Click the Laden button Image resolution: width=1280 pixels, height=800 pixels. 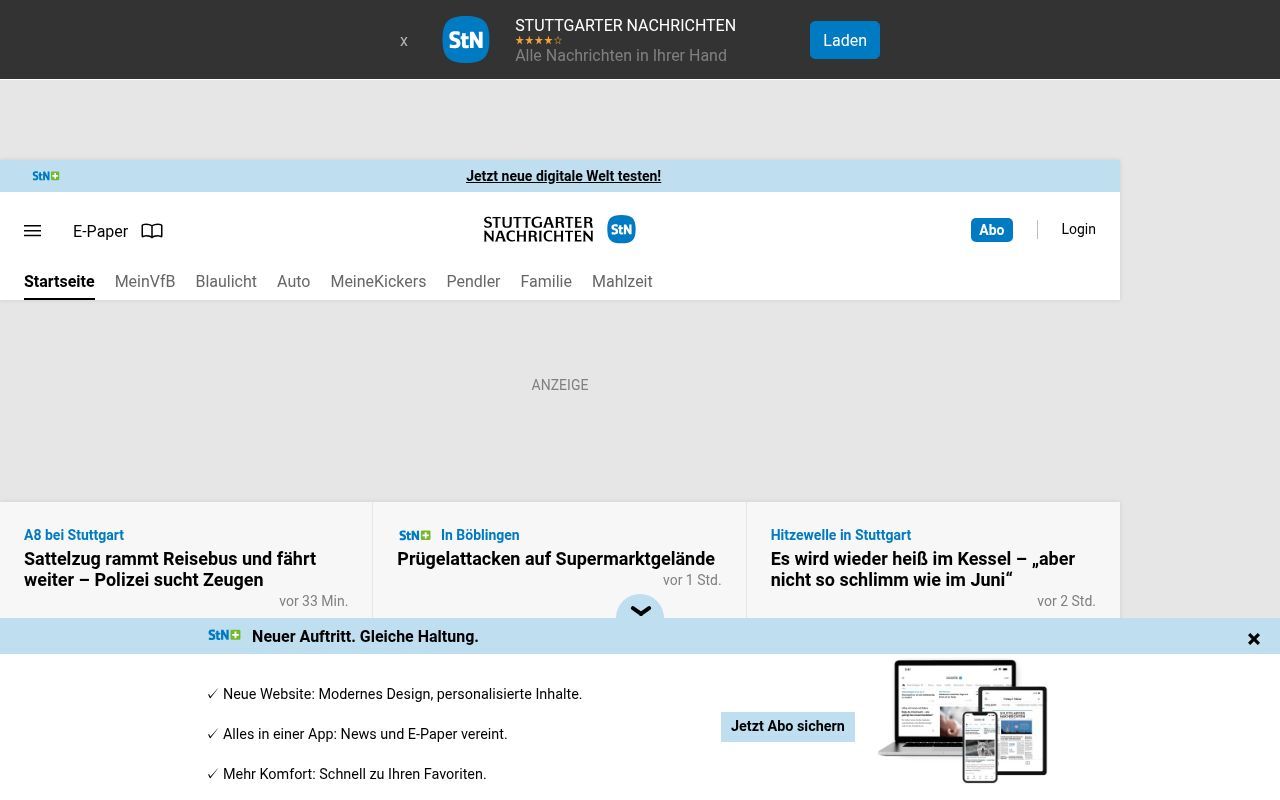point(845,40)
